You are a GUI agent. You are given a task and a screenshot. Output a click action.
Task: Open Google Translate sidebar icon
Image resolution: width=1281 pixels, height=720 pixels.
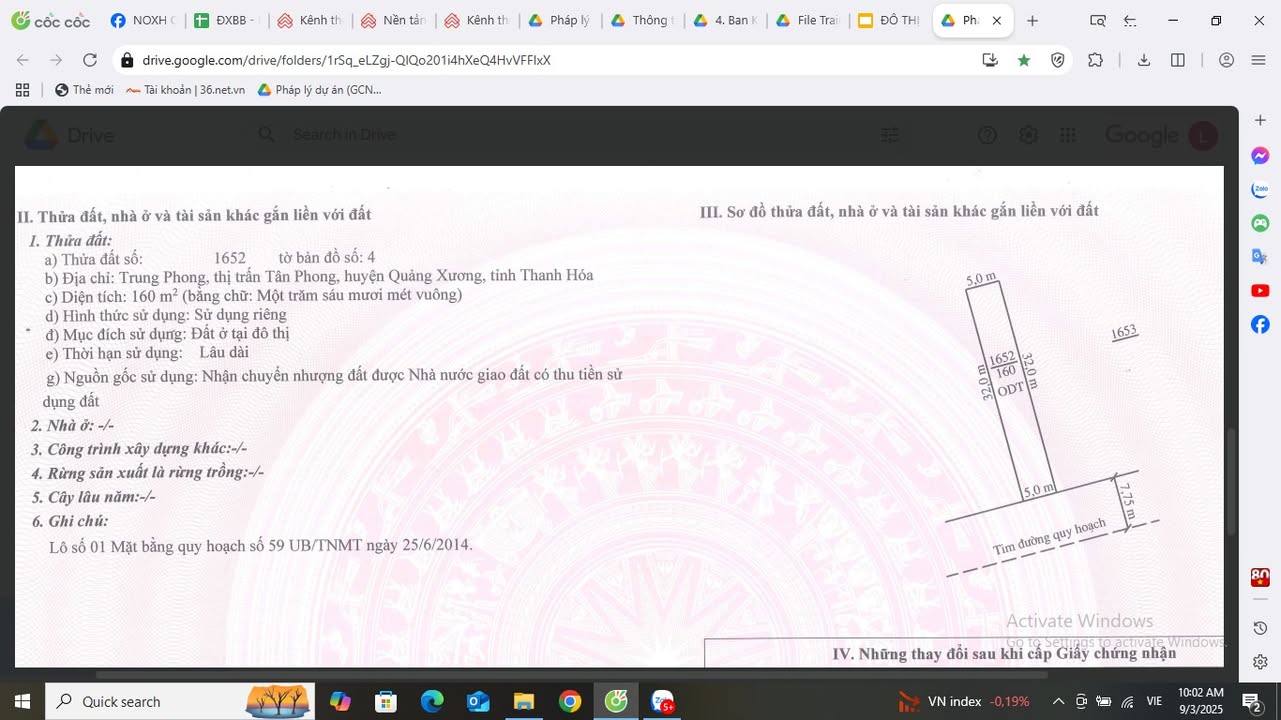(1260, 257)
